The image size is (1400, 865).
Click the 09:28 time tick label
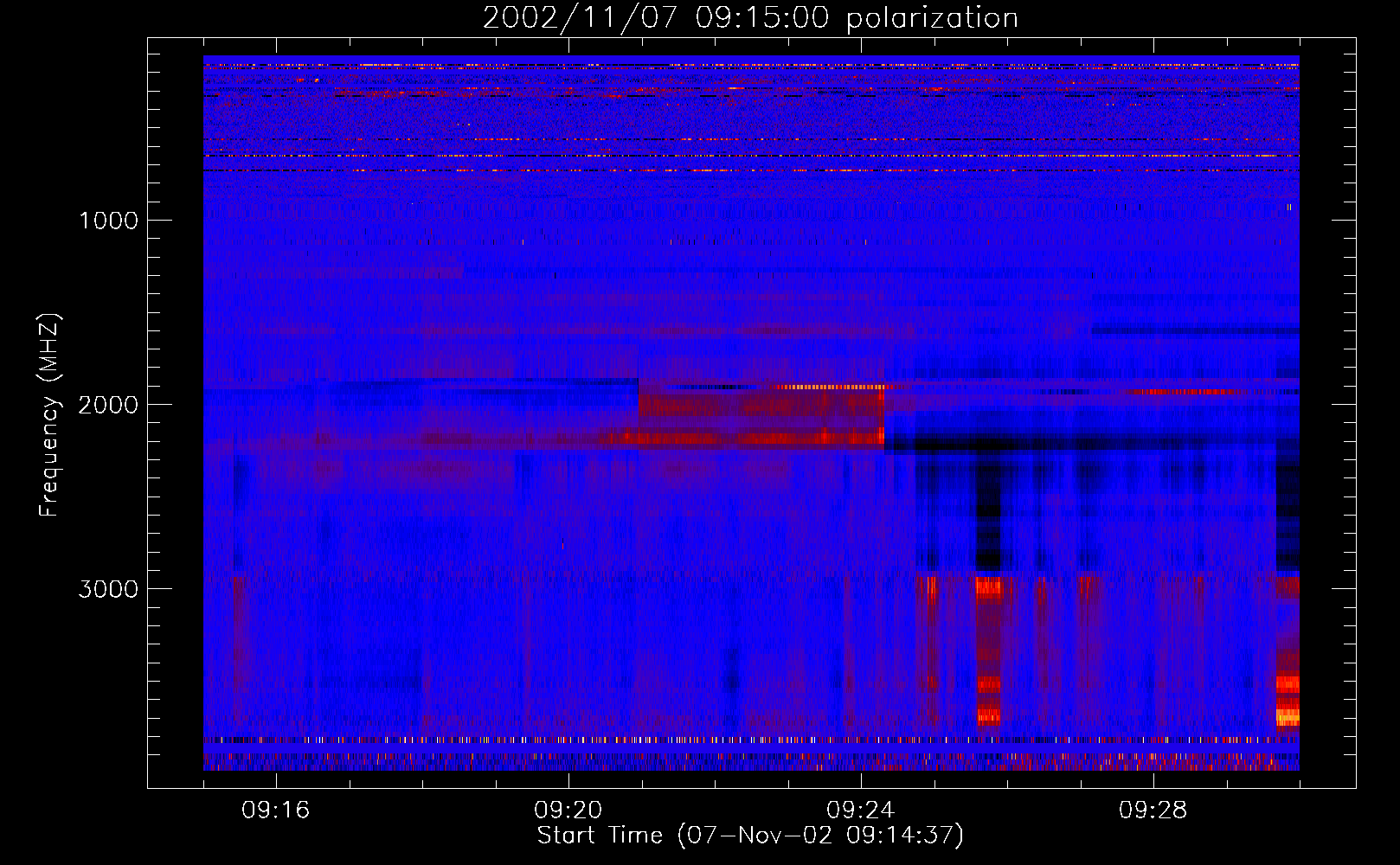[1153, 811]
